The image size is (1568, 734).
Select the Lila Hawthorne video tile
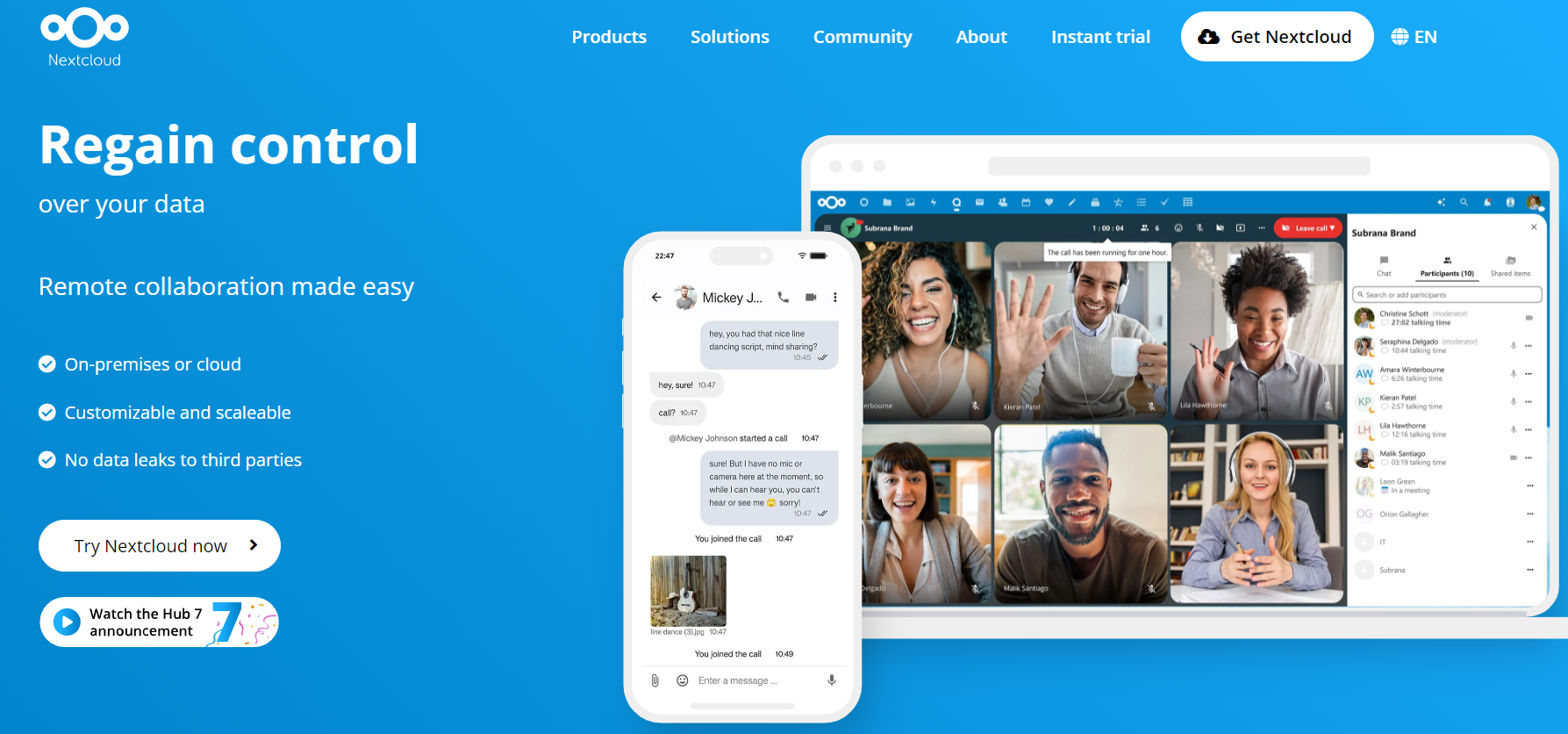1257,330
